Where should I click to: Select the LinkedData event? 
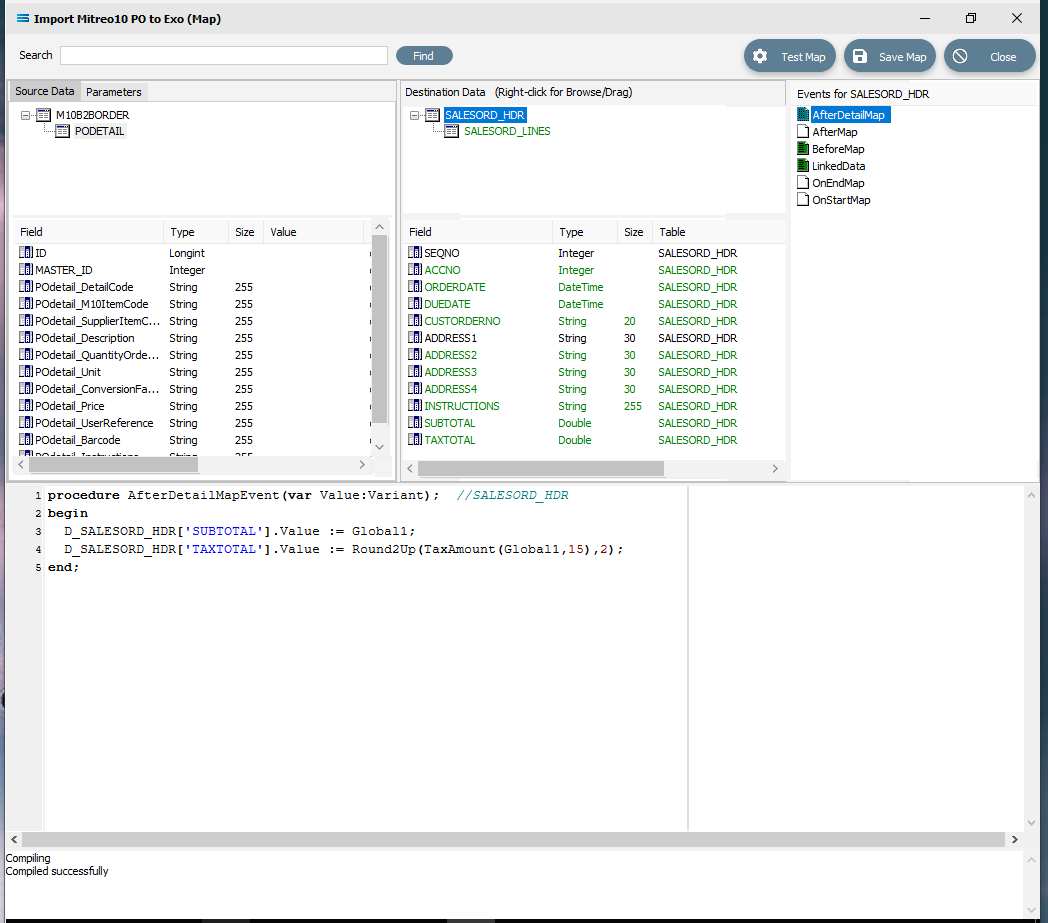pos(839,166)
